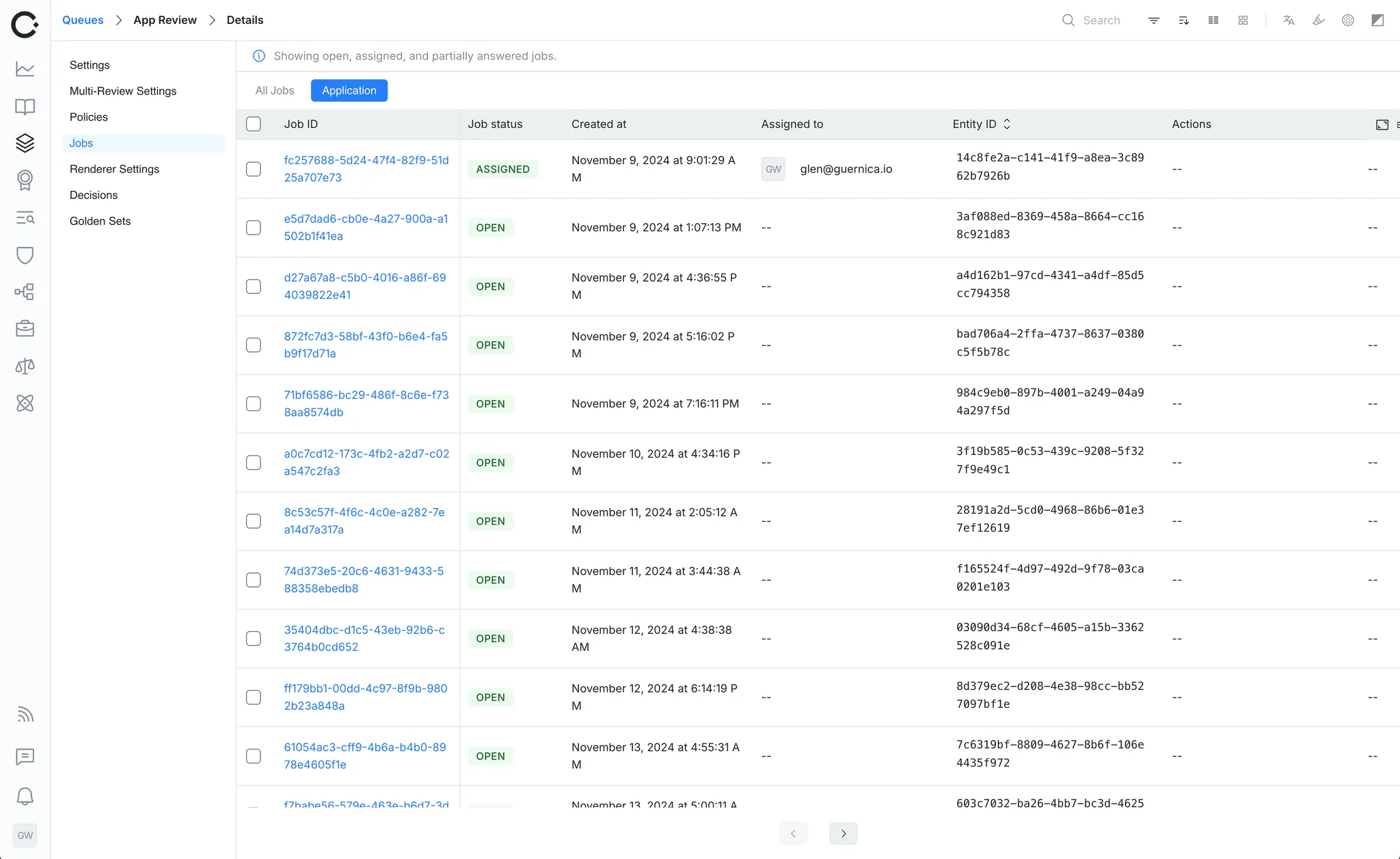The image size is (1400, 859).
Task: Click the filter icon in top toolbar
Action: click(x=1154, y=21)
